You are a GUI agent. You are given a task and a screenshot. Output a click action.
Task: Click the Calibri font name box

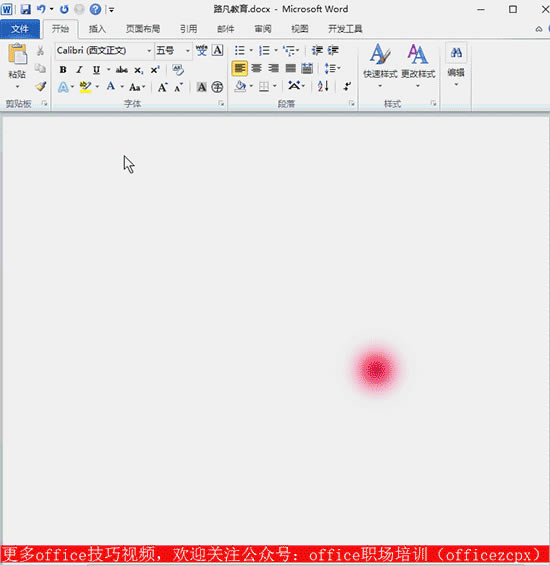[100, 51]
